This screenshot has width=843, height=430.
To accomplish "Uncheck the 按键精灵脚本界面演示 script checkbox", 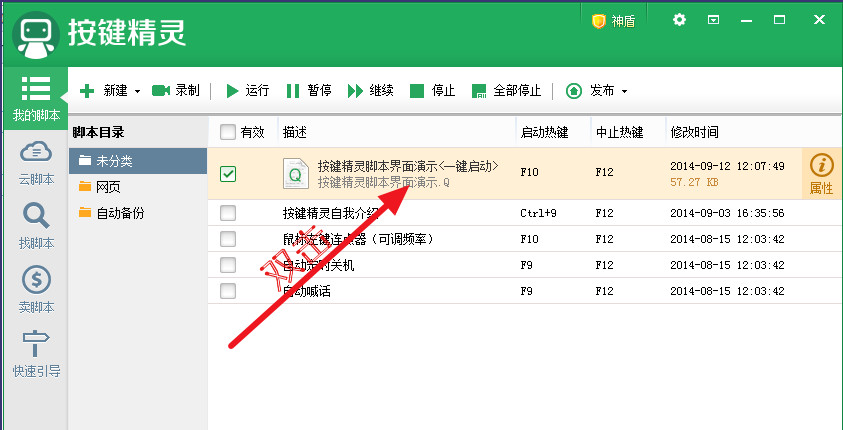I will coord(228,174).
